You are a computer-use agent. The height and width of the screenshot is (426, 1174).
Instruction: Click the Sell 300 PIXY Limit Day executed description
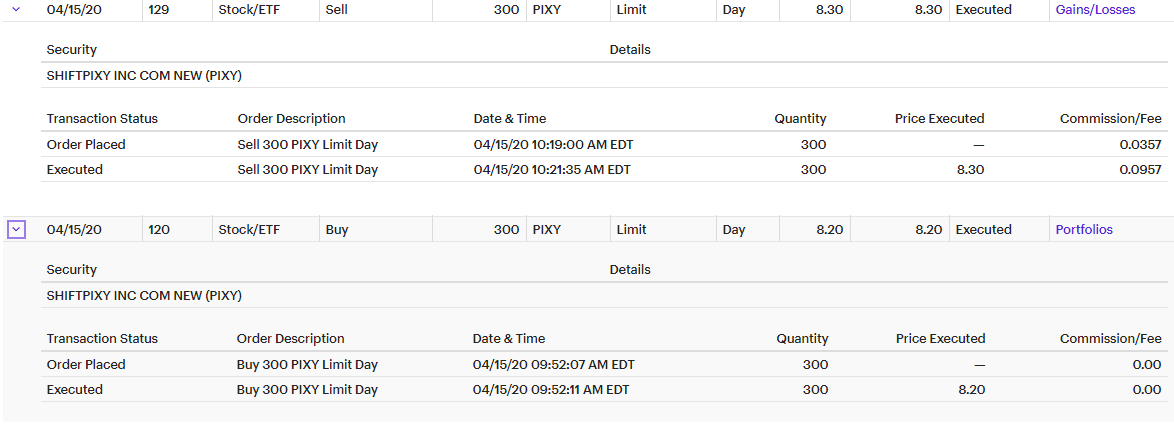click(307, 169)
